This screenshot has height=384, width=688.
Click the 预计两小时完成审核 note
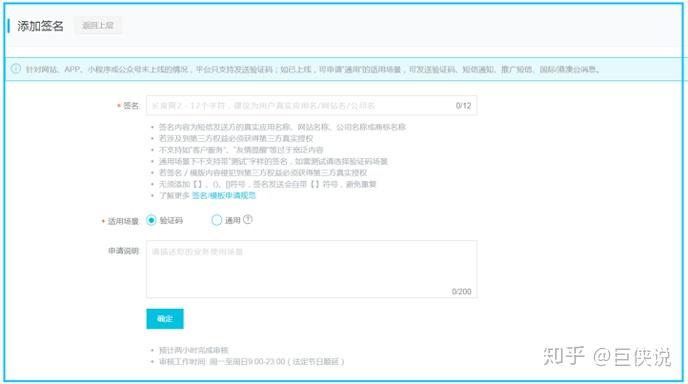[x=194, y=350]
